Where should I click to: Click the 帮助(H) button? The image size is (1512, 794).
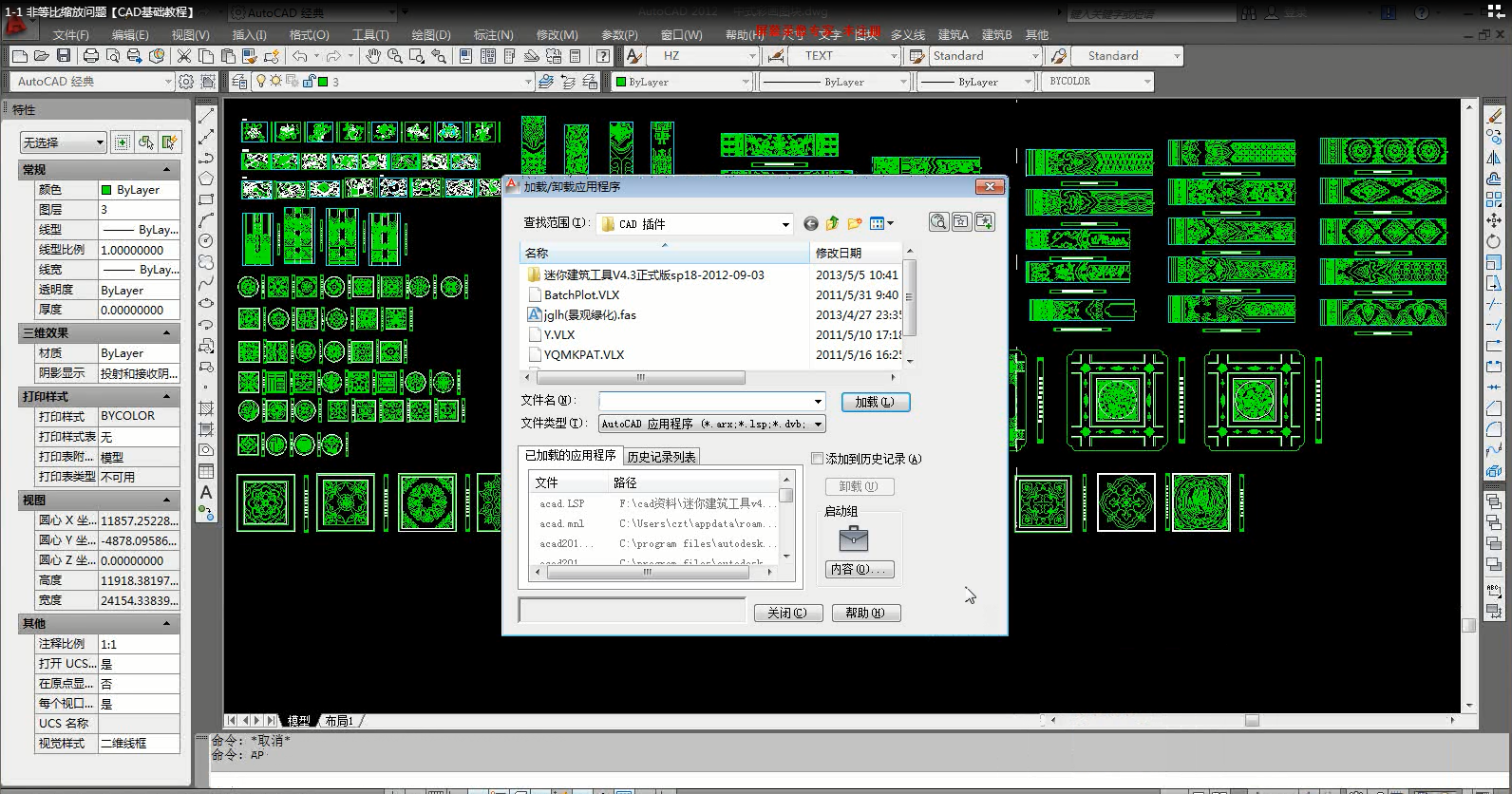pos(865,613)
